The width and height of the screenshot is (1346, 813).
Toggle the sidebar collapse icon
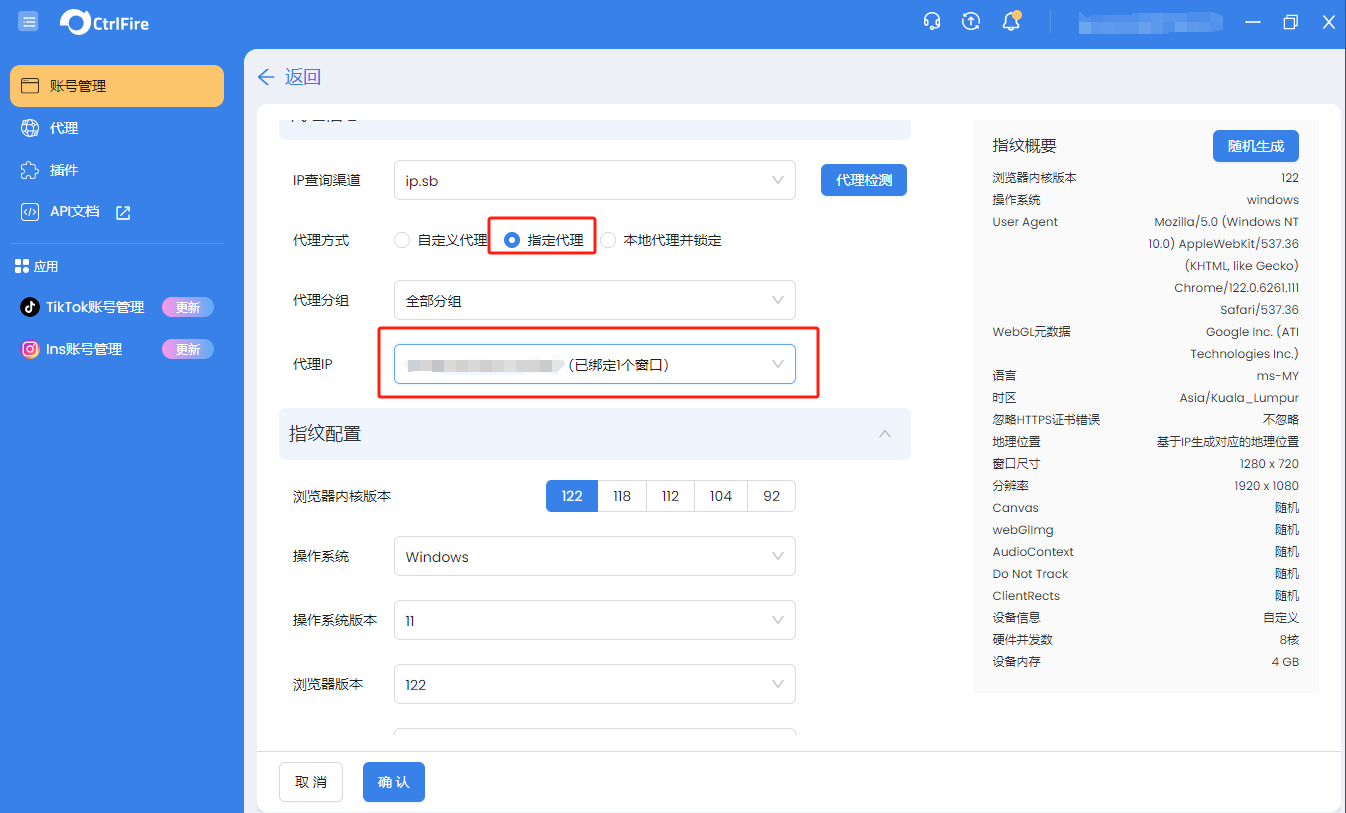pyautogui.click(x=28, y=20)
